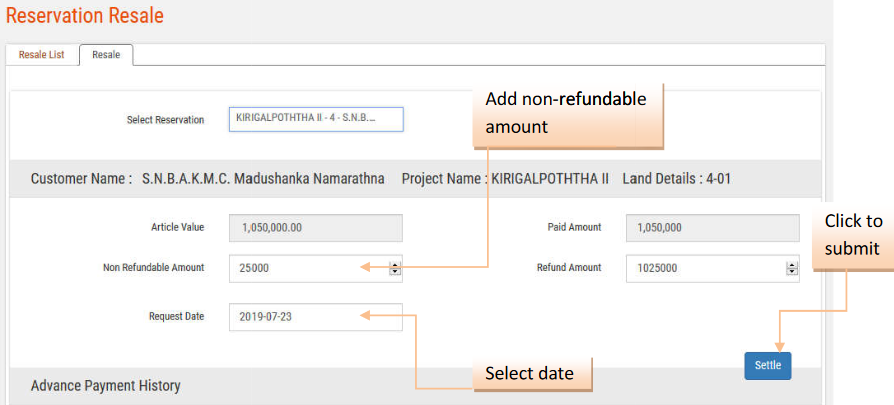Increase Refund Amount with up arrow
This screenshot has height=405, width=894.
[x=792, y=264]
